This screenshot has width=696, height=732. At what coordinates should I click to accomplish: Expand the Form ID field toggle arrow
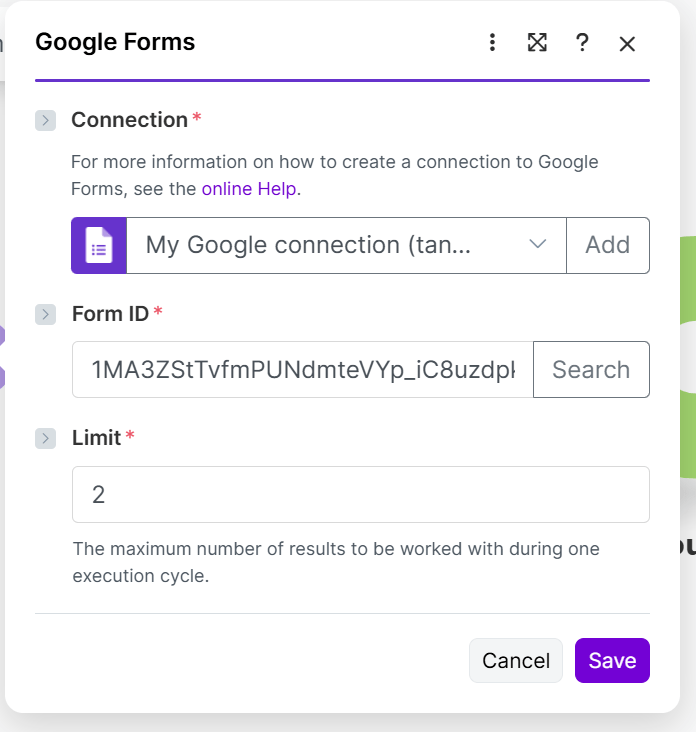pos(45,314)
